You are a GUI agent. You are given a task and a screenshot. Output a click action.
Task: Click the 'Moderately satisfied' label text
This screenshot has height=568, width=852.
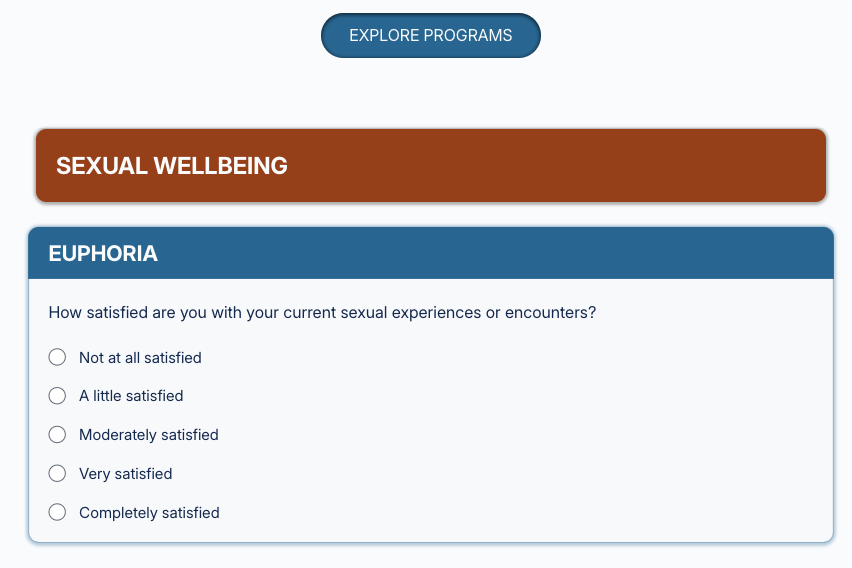[148, 435]
